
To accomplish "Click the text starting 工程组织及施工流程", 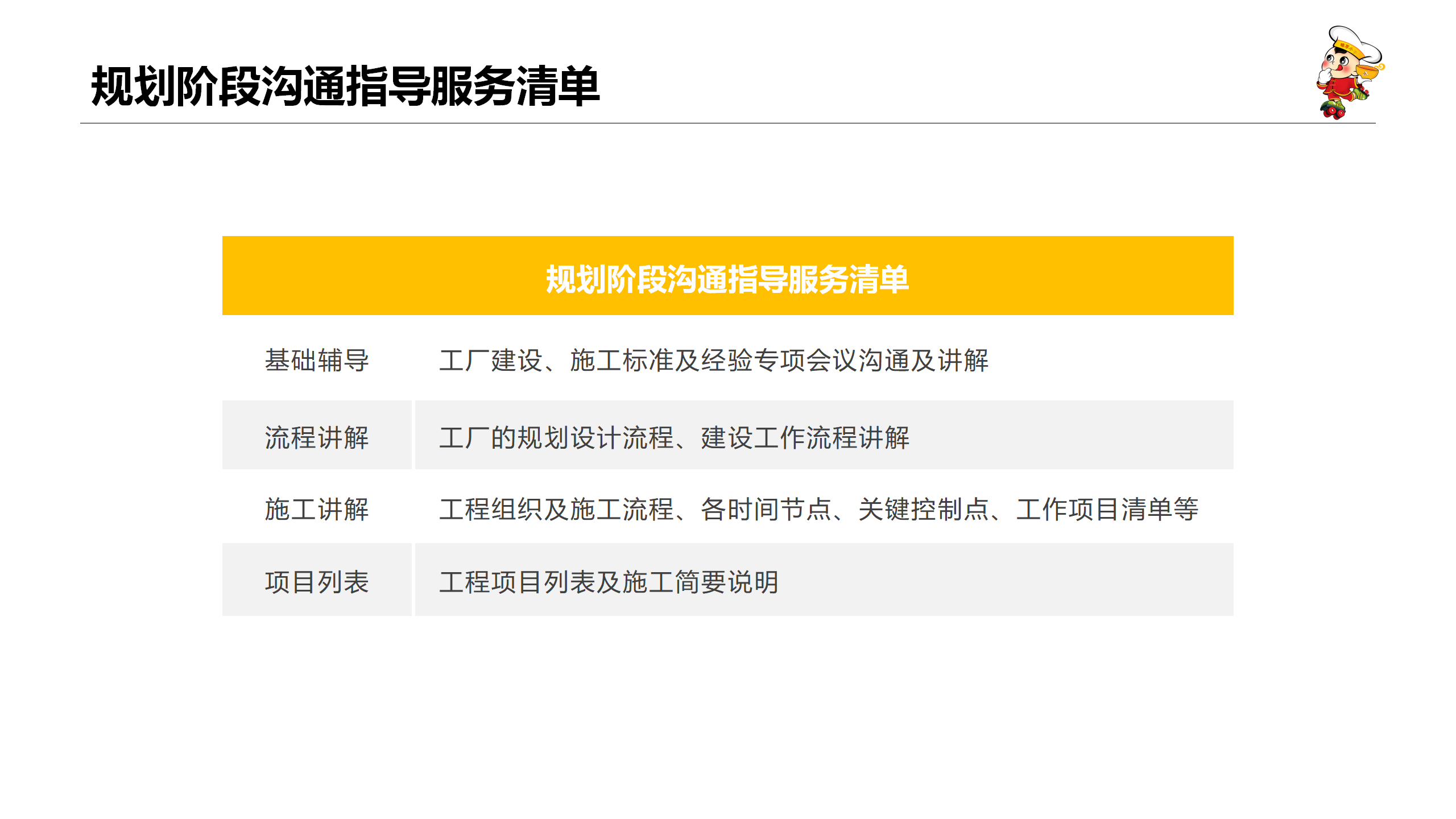I will (818, 509).
